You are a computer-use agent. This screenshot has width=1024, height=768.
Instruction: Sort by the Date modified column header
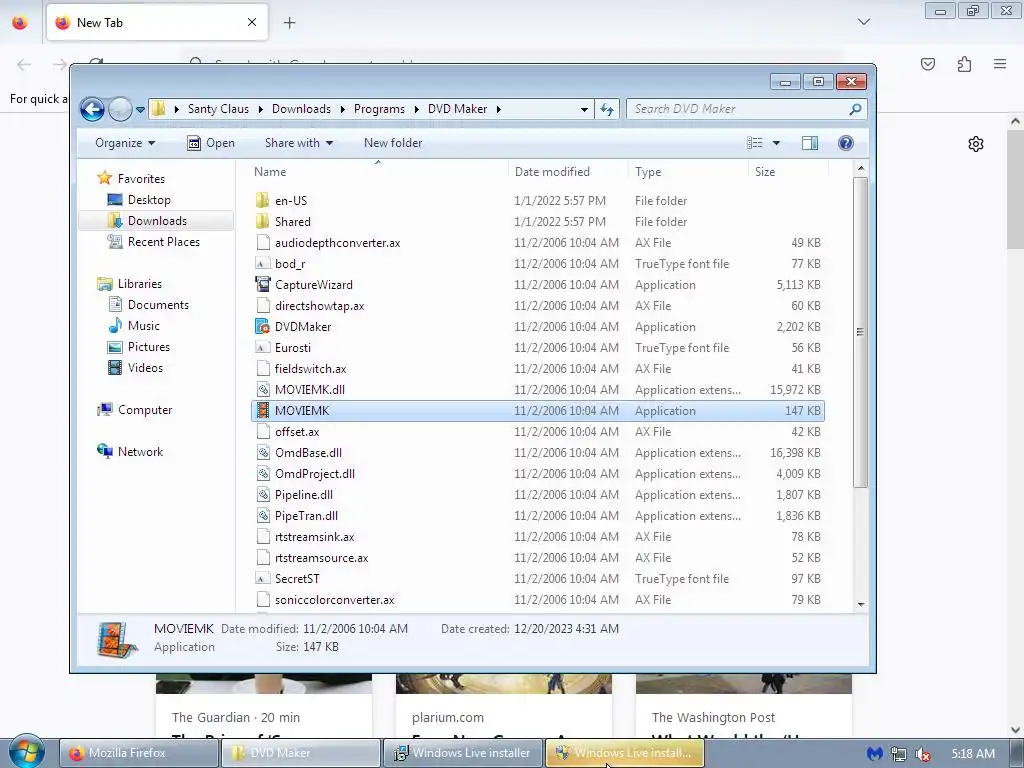click(568, 172)
